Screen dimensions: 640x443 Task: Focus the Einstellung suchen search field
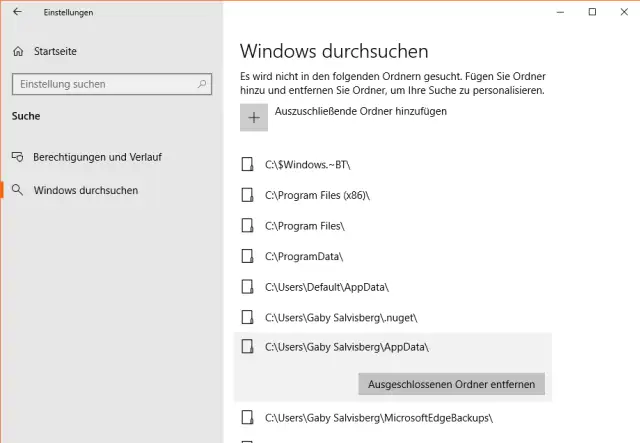tap(100, 84)
